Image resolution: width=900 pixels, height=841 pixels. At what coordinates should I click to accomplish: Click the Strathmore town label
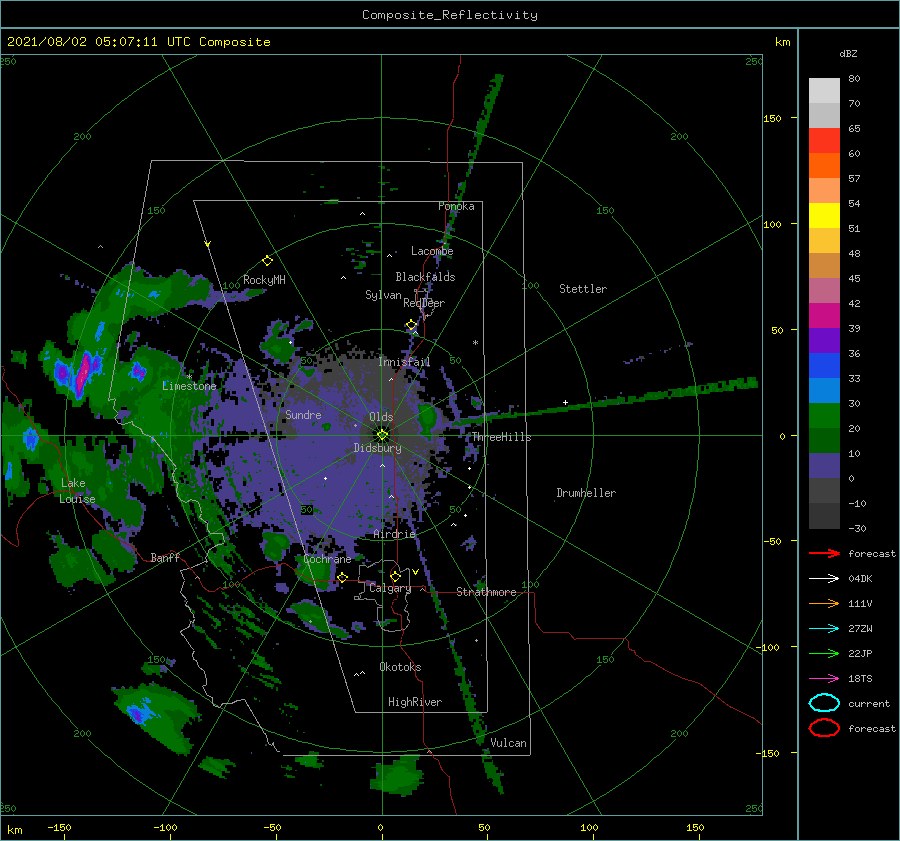[x=486, y=592]
